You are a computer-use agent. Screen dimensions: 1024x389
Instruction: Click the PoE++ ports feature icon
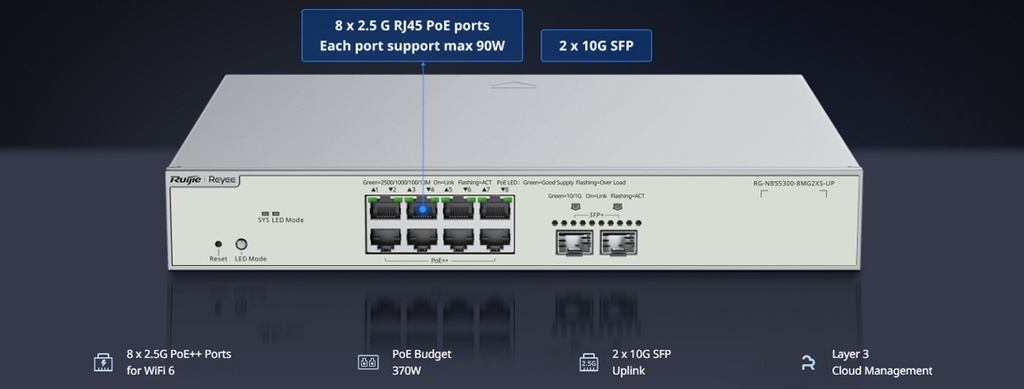tap(103, 362)
